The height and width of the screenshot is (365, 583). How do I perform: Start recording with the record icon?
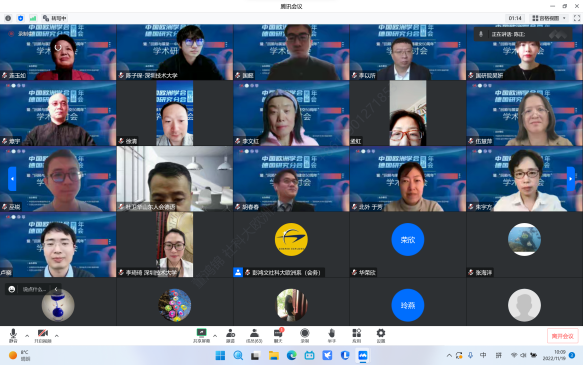305,335
